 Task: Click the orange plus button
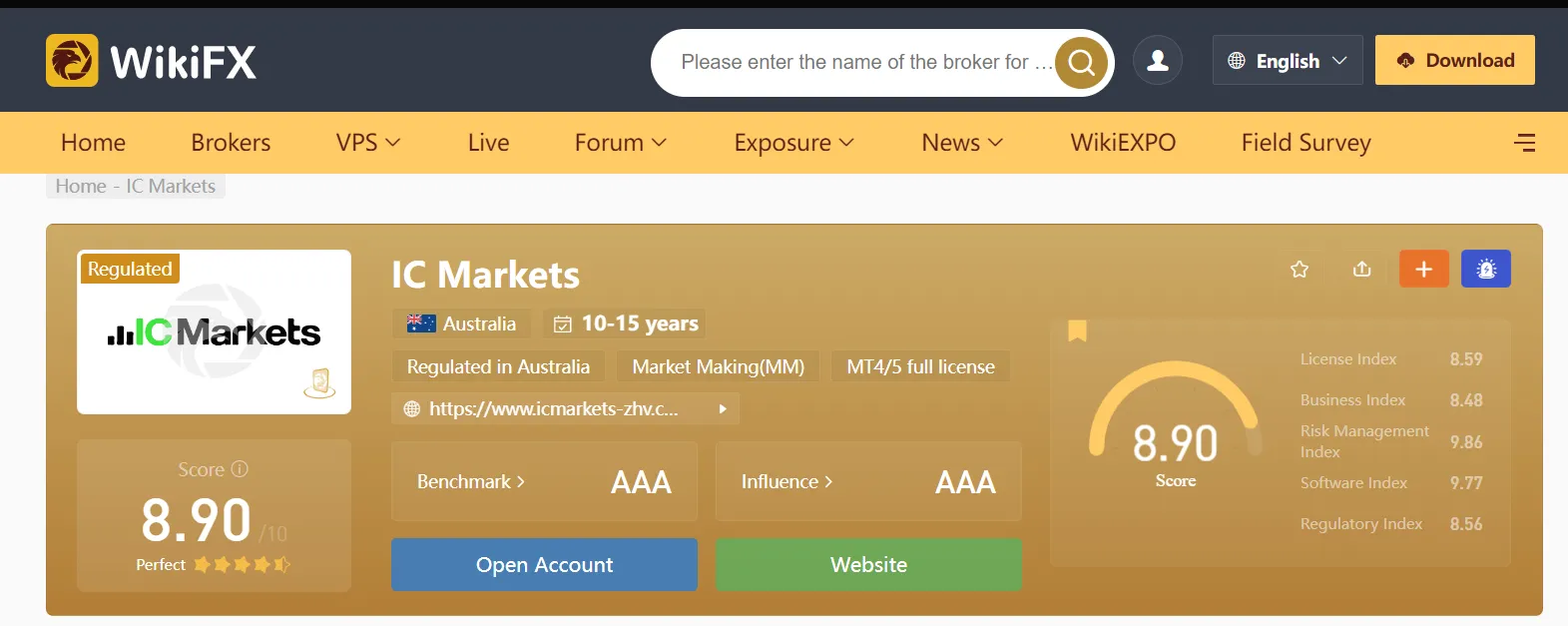click(x=1424, y=269)
